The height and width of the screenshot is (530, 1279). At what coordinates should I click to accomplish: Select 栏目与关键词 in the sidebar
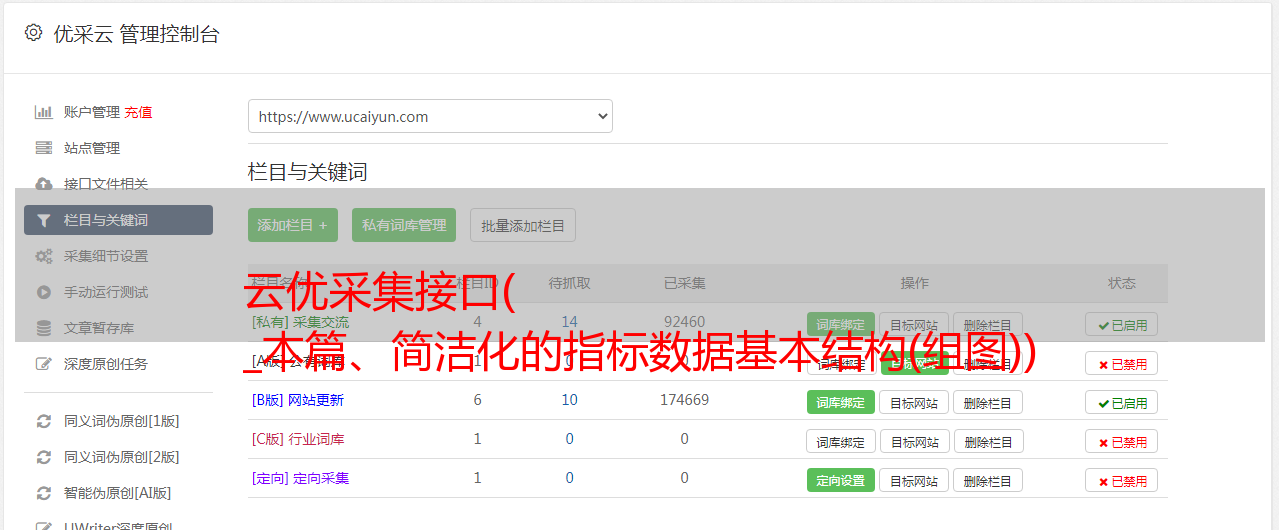point(118,220)
